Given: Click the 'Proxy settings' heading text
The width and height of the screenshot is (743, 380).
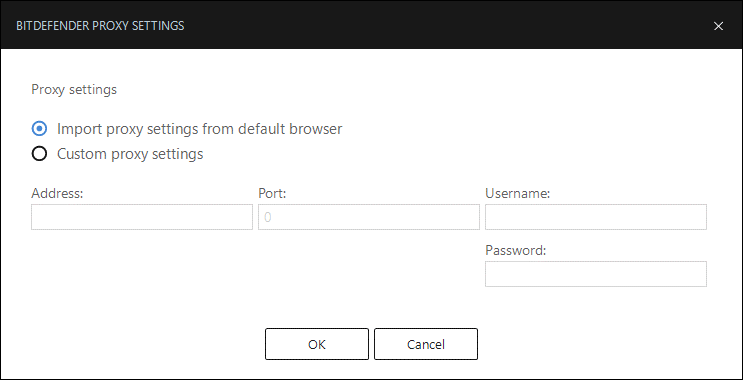Looking at the screenshot, I should click(74, 90).
